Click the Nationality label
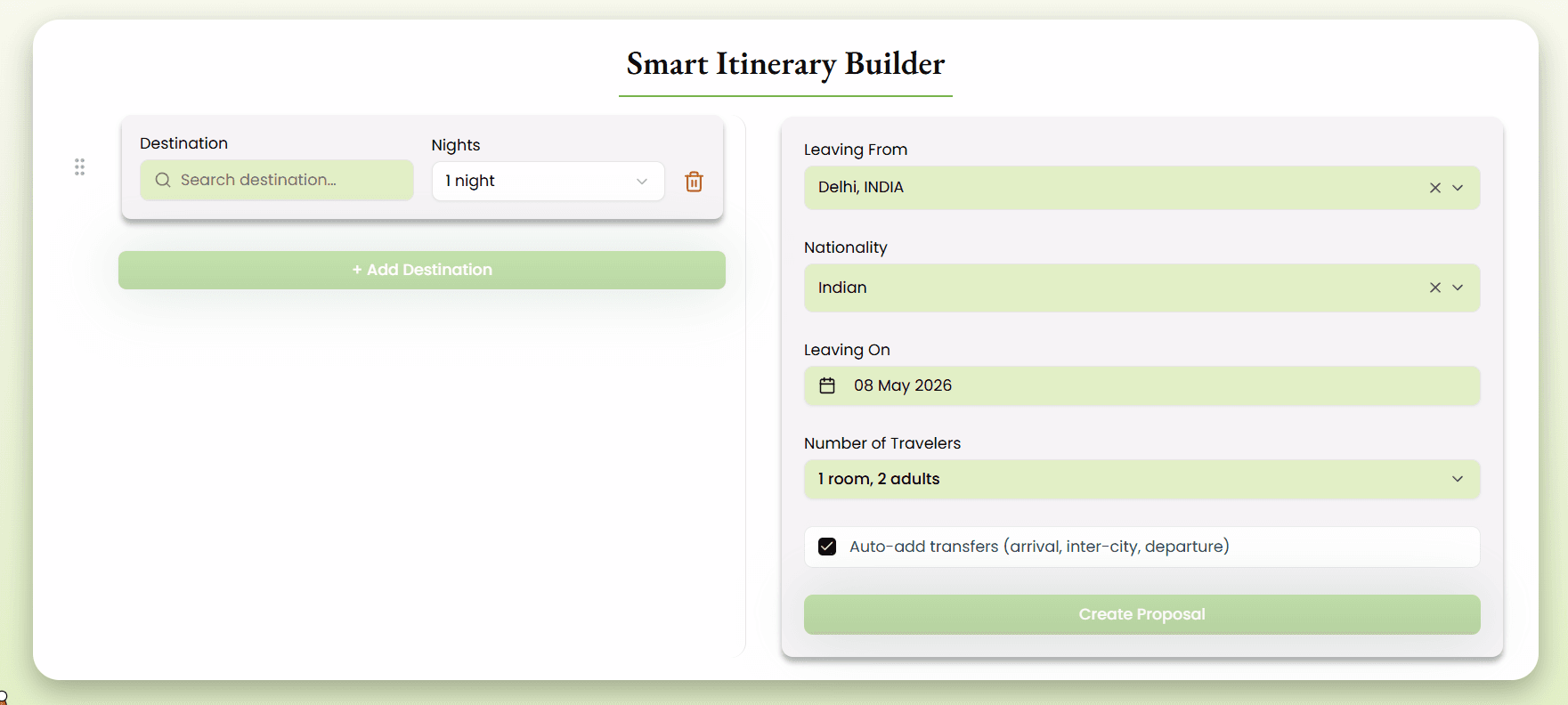Viewport: 1568px width, 705px height. 846,247
